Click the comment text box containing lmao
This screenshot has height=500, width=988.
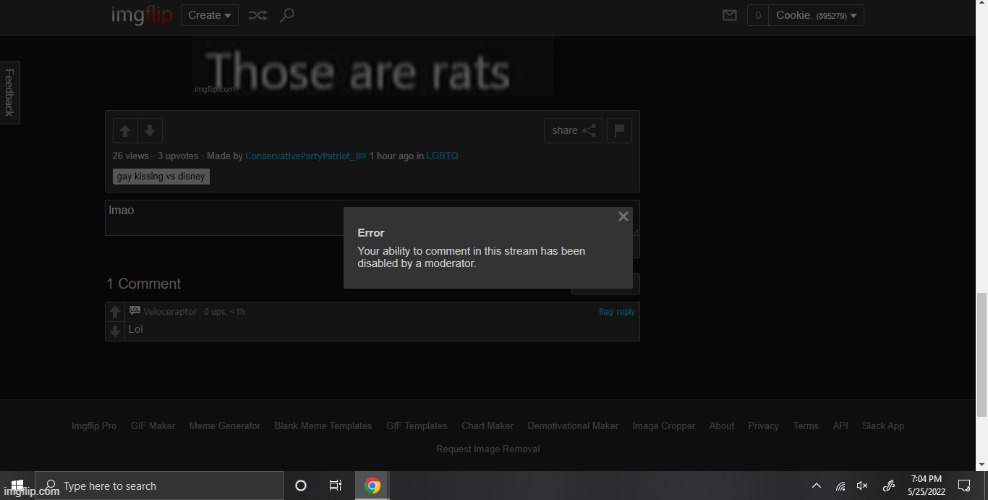click(x=372, y=218)
